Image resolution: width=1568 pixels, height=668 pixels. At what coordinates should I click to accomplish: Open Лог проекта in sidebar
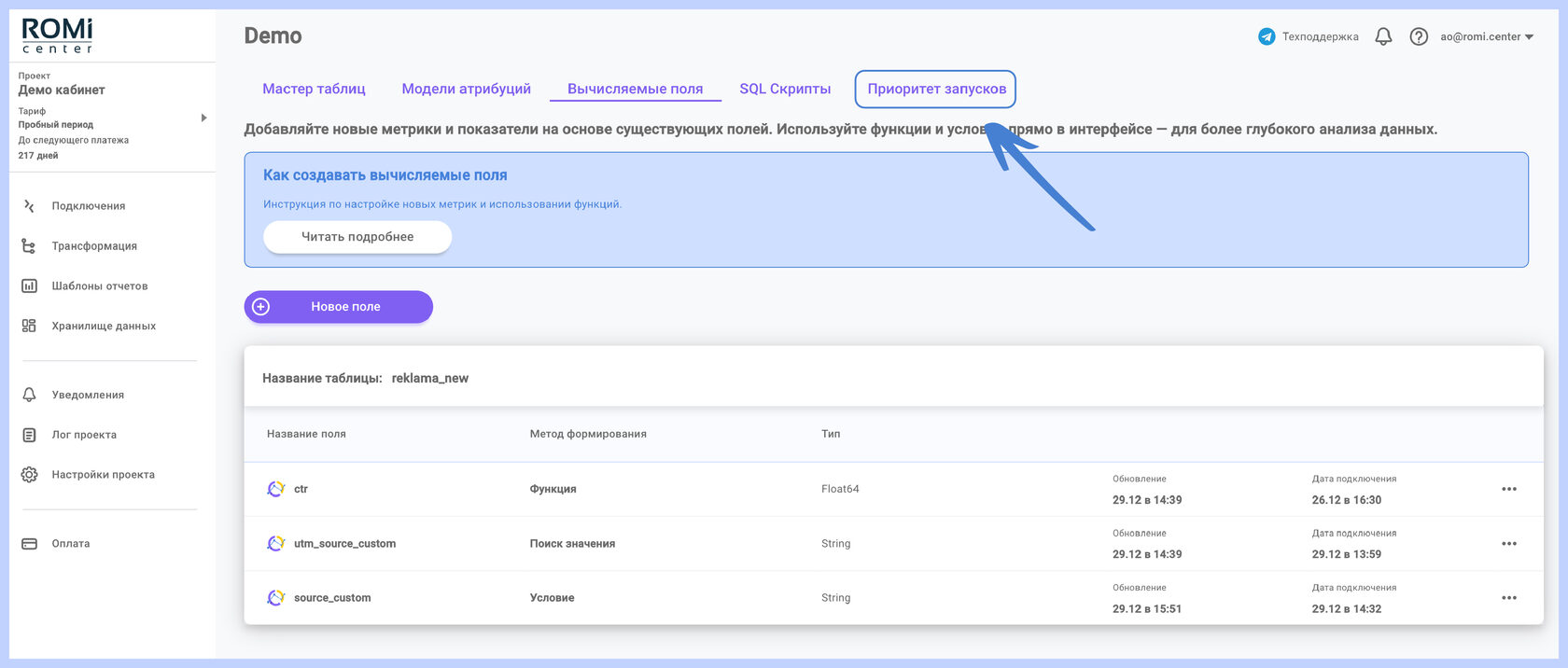point(84,435)
